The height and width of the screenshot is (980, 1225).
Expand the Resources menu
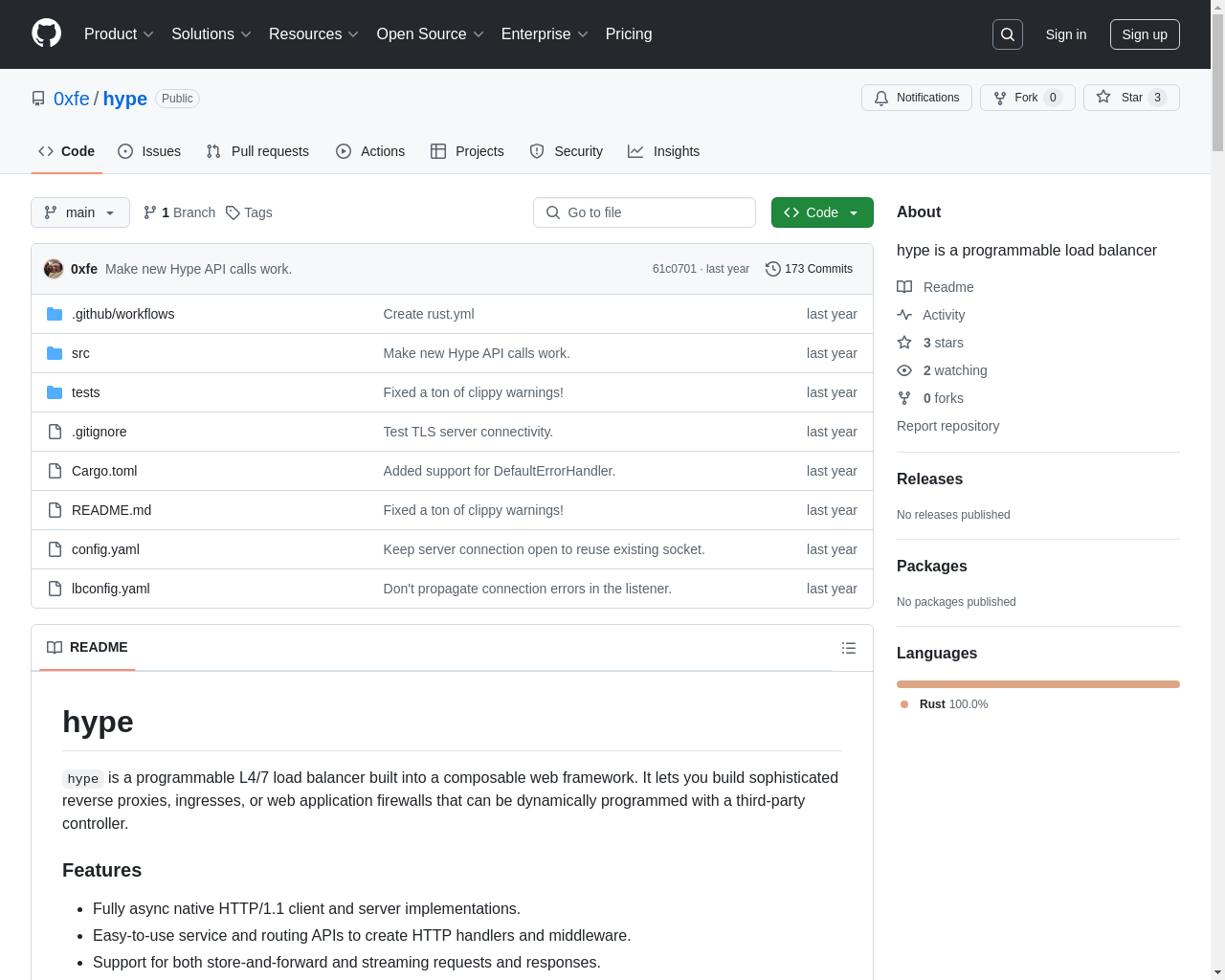314,34
